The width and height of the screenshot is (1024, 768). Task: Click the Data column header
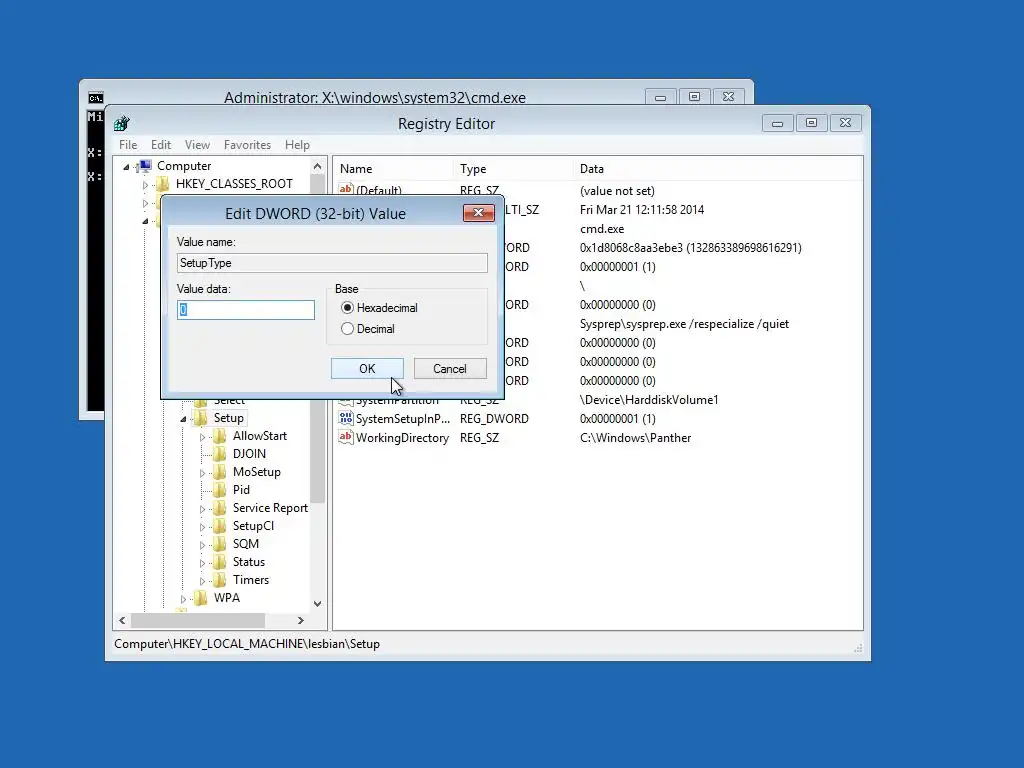coord(717,168)
